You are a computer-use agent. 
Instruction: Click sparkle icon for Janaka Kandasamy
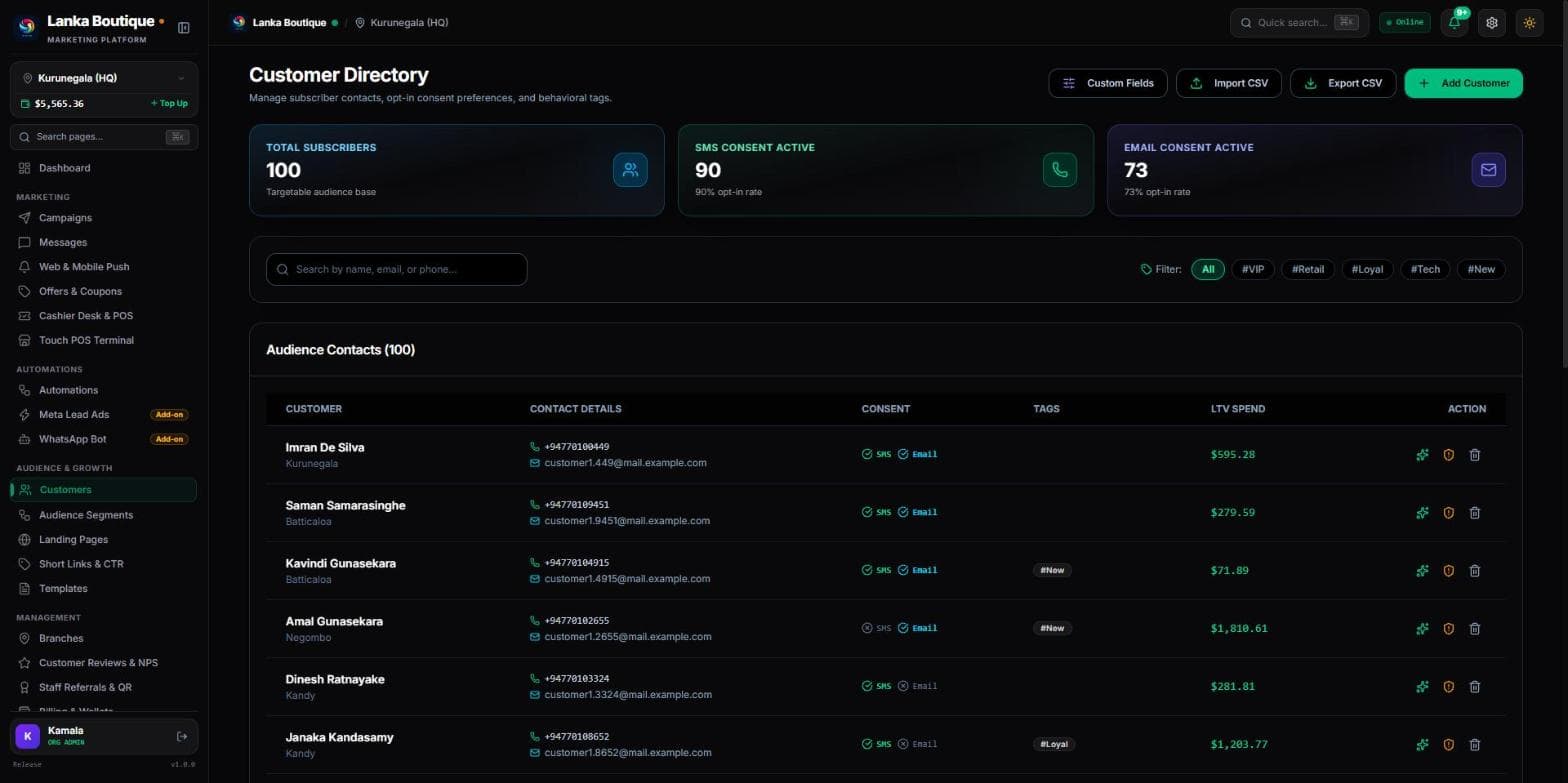pos(1422,745)
